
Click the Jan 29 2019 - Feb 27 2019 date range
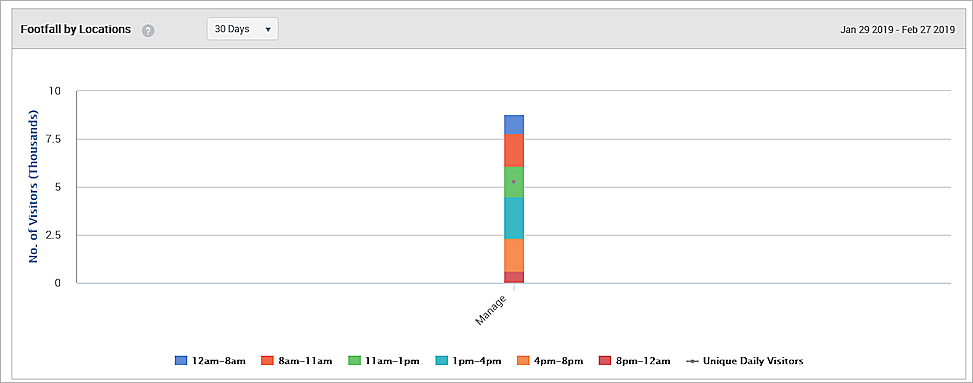tap(897, 30)
